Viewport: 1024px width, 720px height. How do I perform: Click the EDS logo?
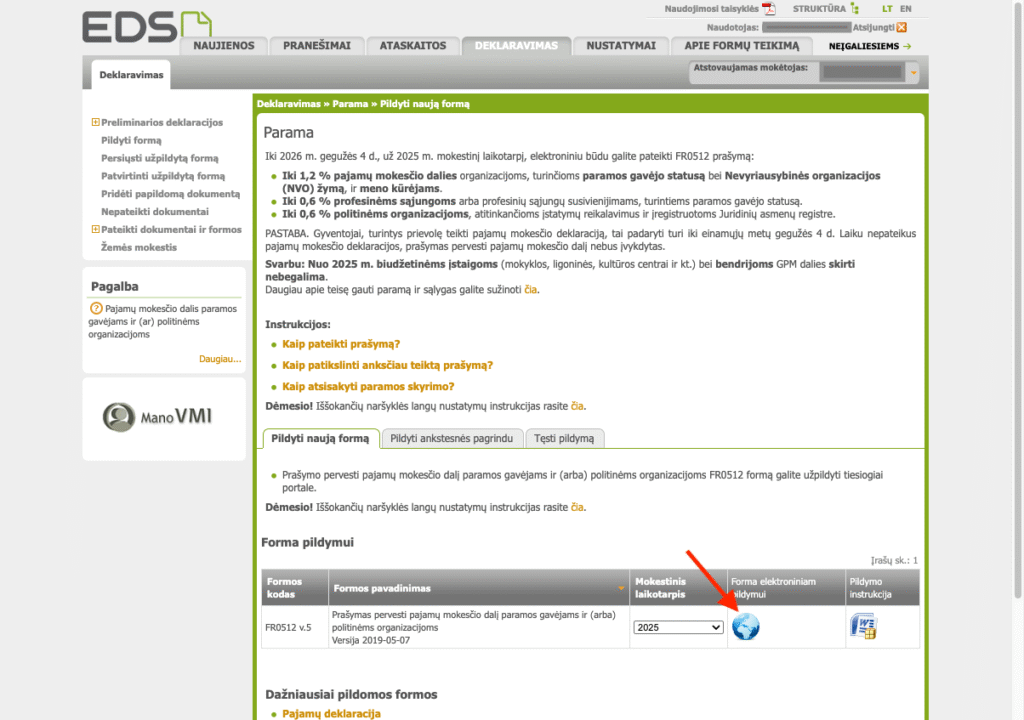[147, 27]
